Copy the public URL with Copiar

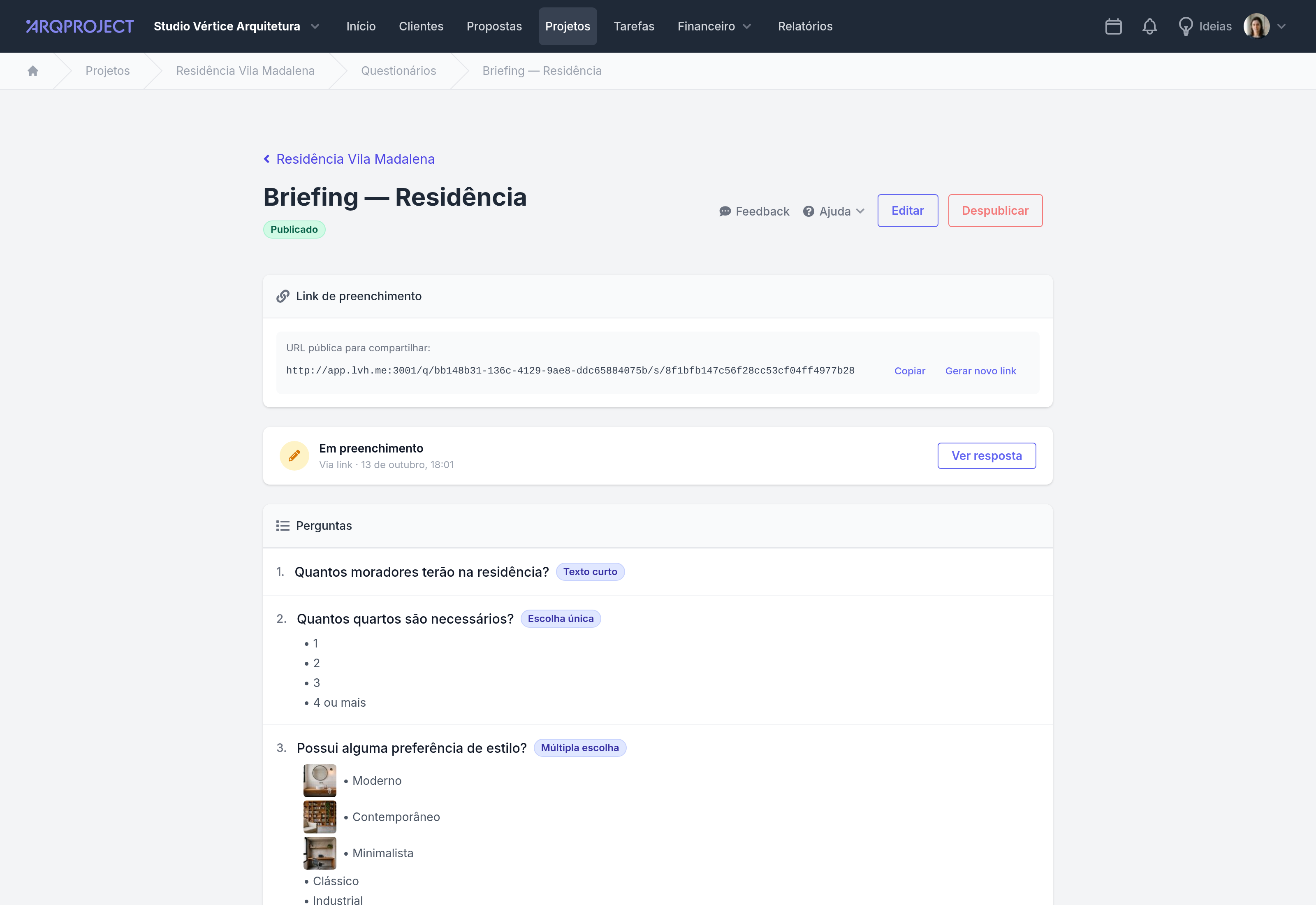coord(909,371)
